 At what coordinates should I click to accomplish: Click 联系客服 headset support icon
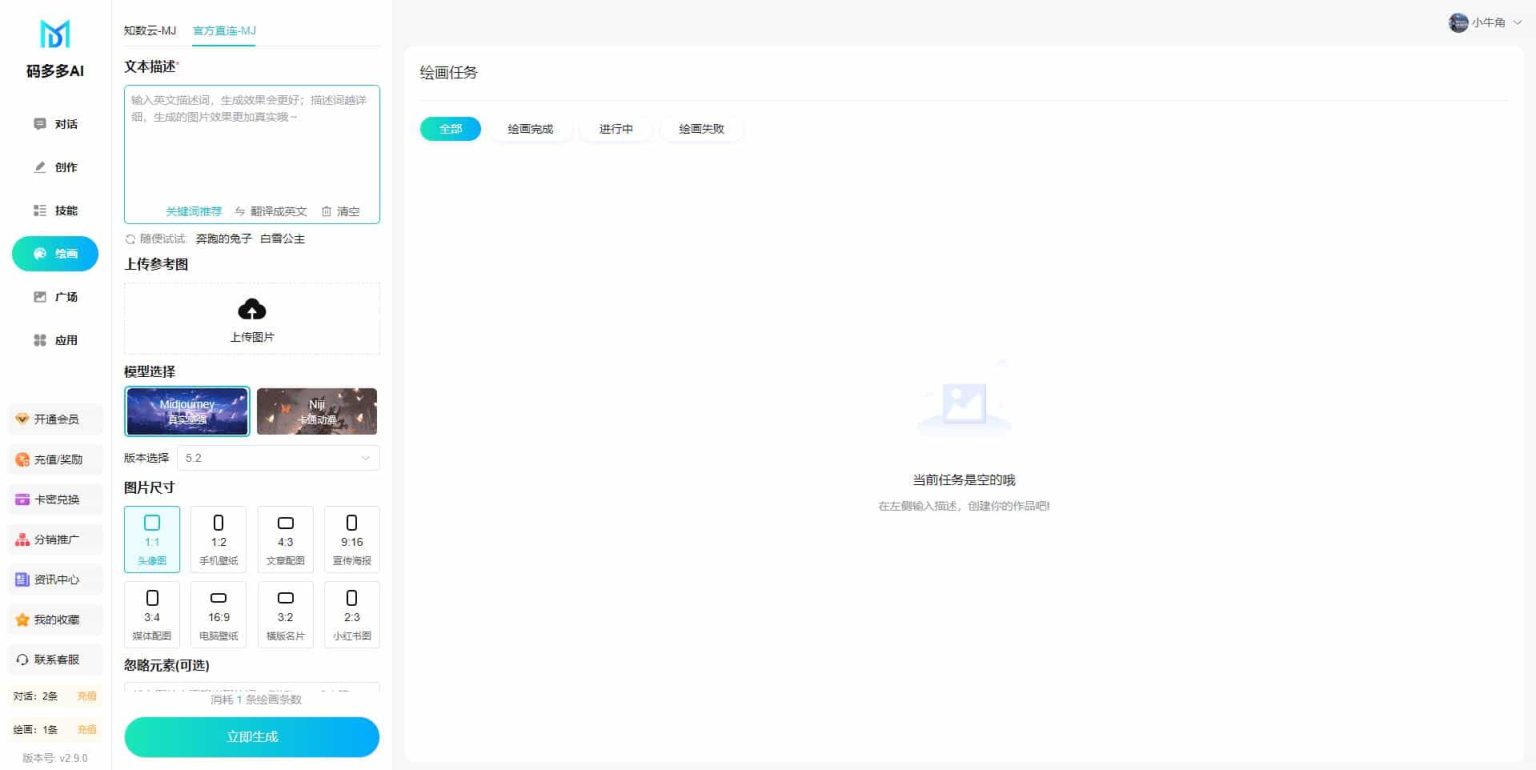click(22, 660)
